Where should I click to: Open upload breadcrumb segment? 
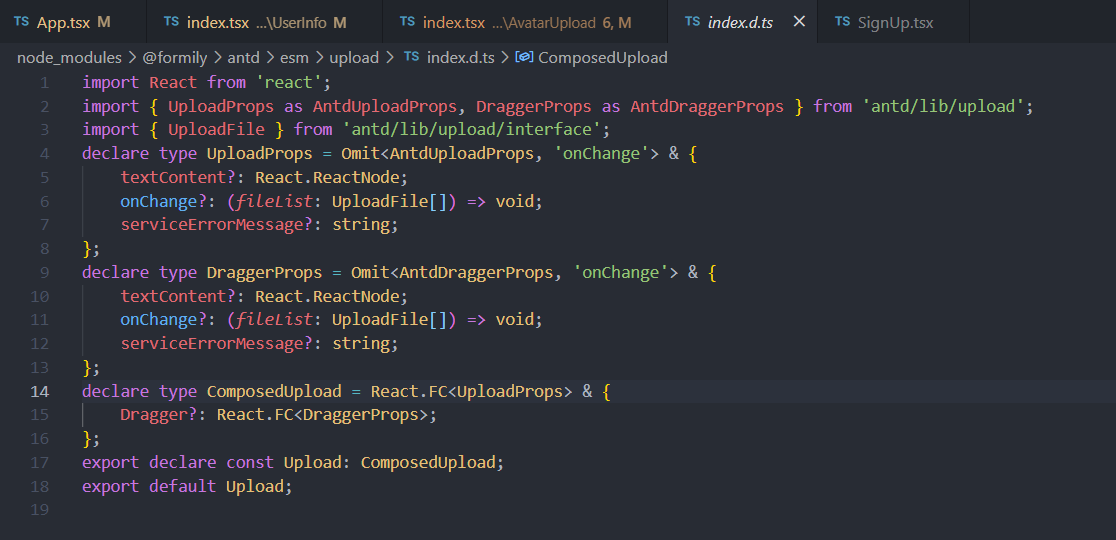click(x=354, y=58)
